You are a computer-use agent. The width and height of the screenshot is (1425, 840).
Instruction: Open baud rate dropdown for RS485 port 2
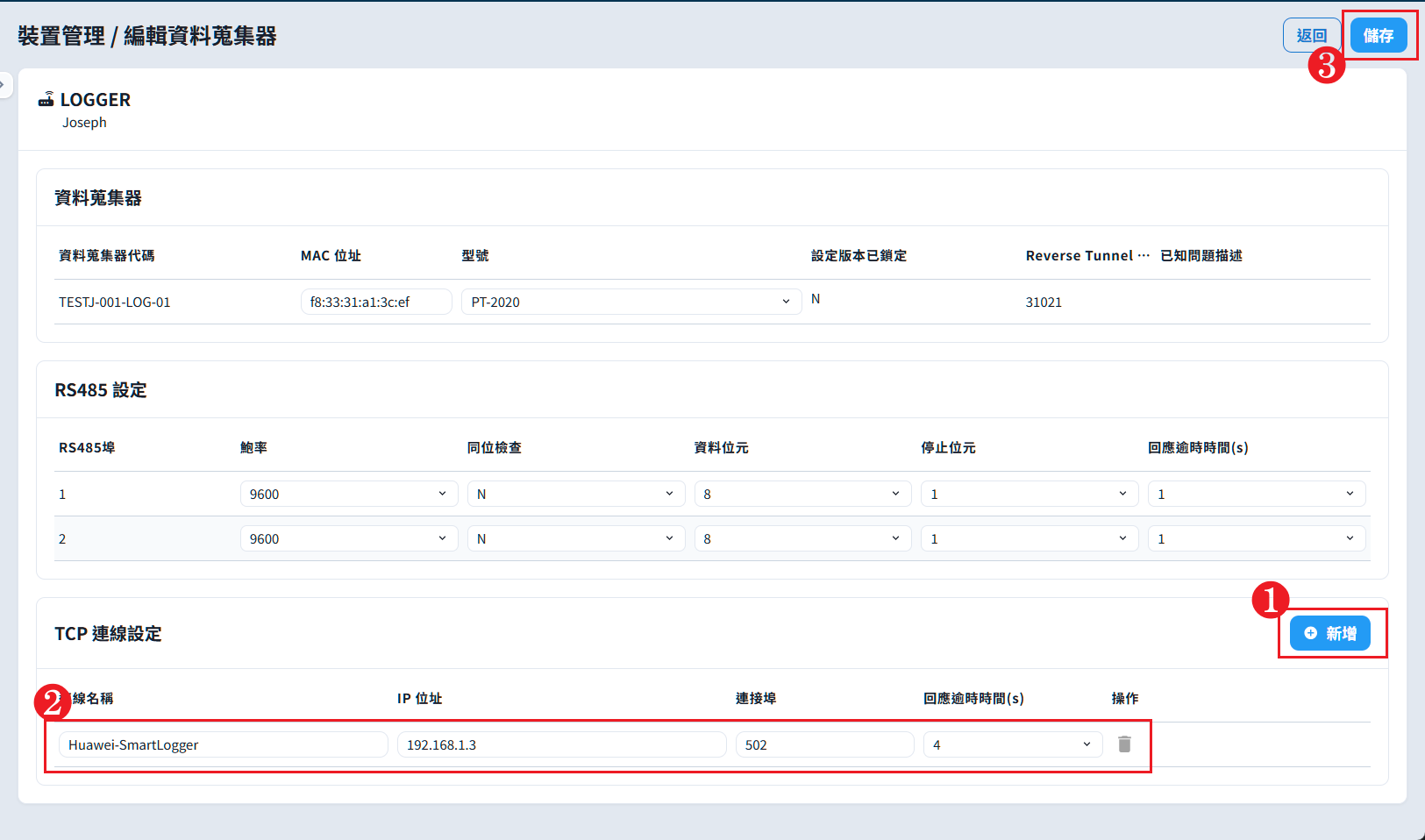click(348, 538)
